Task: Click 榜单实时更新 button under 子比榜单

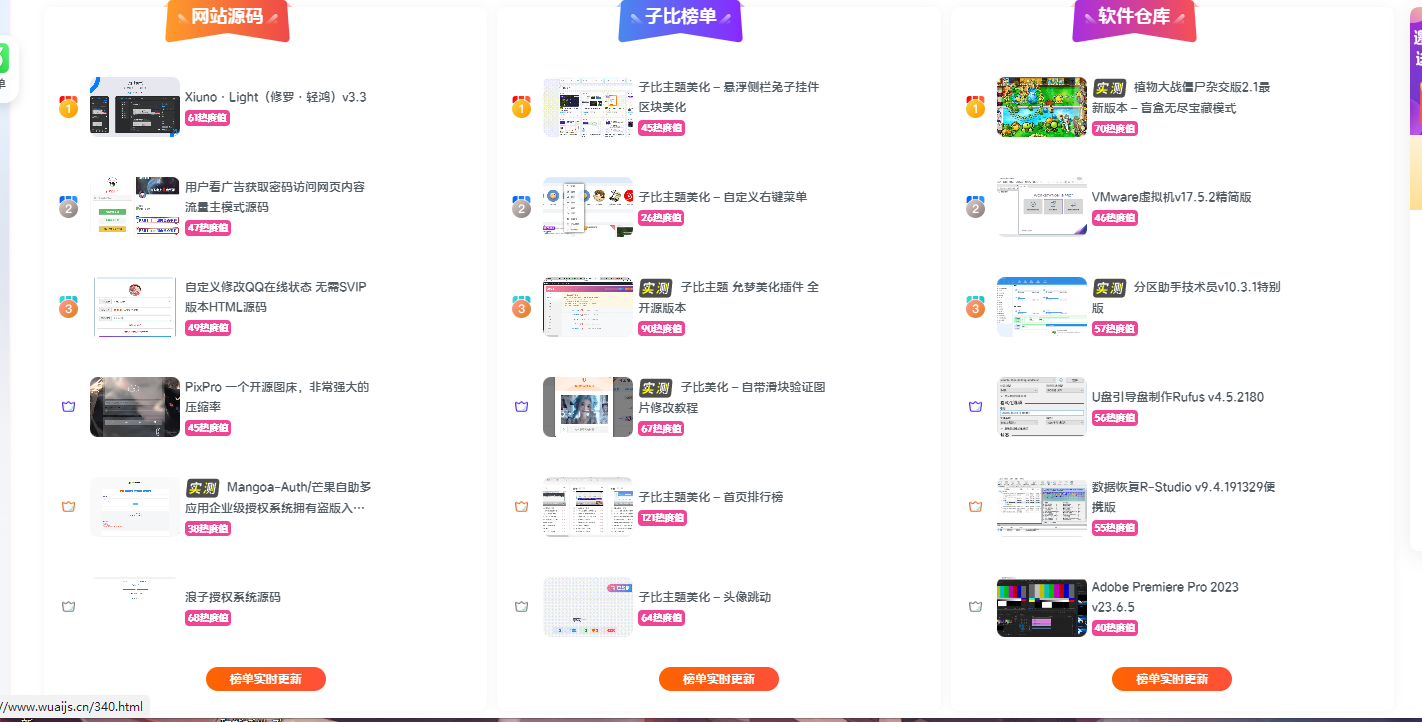Action: (x=719, y=679)
